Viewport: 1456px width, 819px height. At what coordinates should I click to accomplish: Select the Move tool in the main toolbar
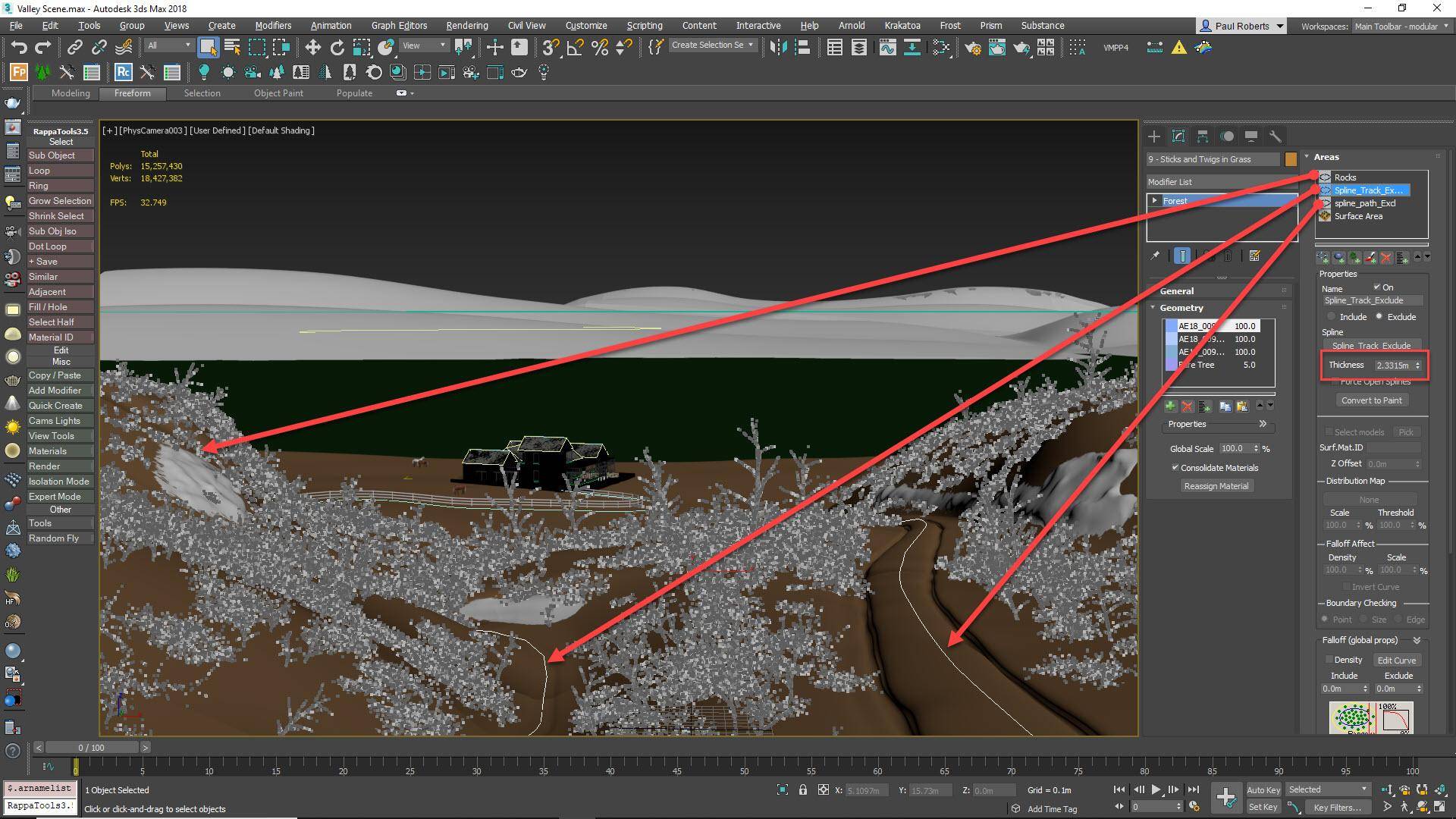point(313,47)
